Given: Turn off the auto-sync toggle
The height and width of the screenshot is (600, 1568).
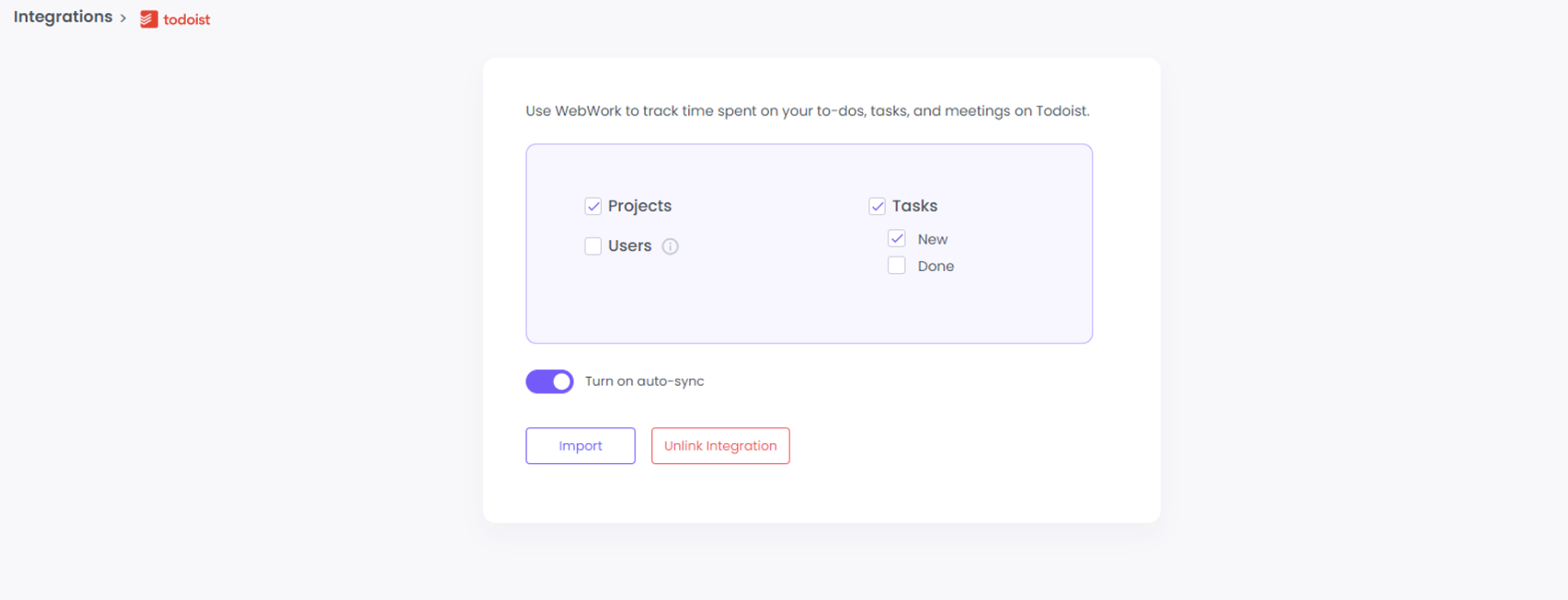Looking at the screenshot, I should [x=549, y=380].
